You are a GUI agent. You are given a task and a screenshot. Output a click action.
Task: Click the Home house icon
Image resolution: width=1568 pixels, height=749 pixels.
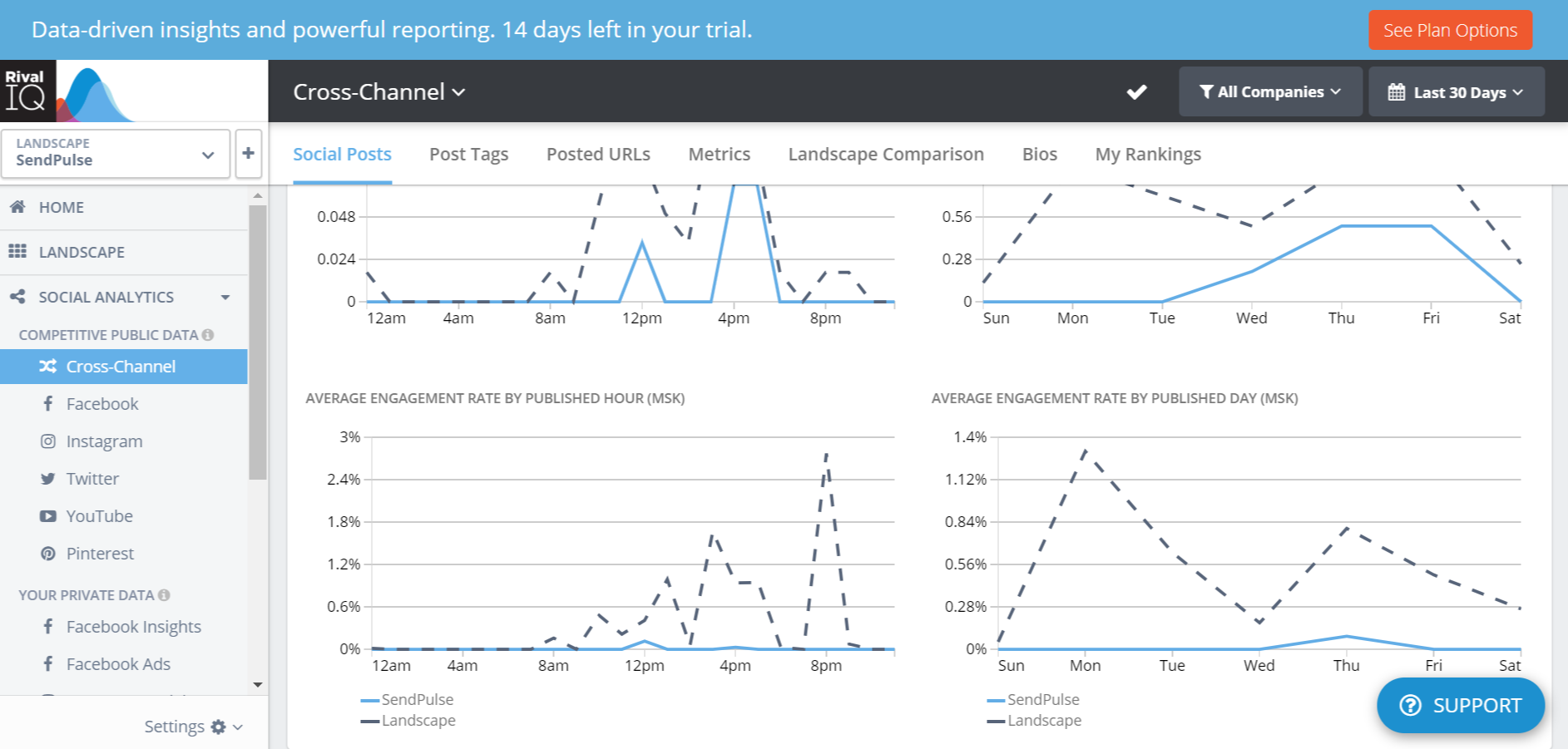coord(17,207)
